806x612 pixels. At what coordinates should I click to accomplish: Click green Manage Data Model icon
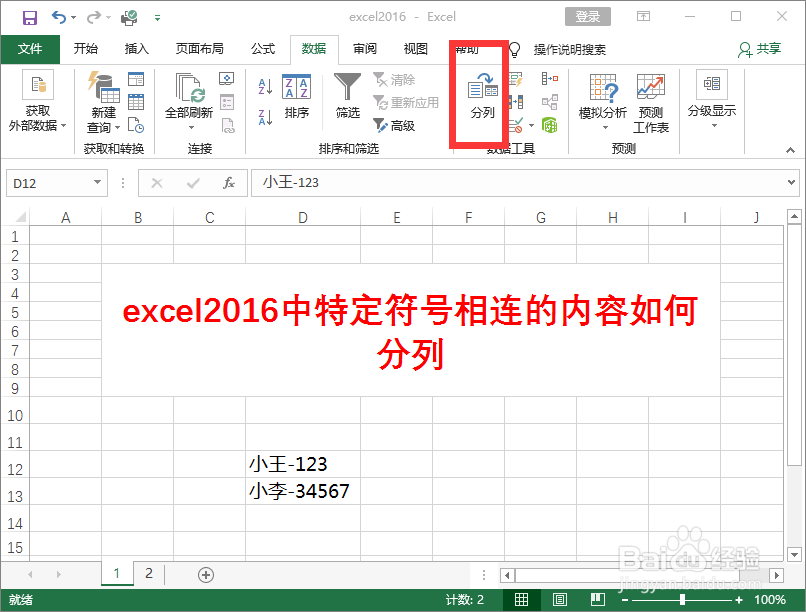point(549,125)
